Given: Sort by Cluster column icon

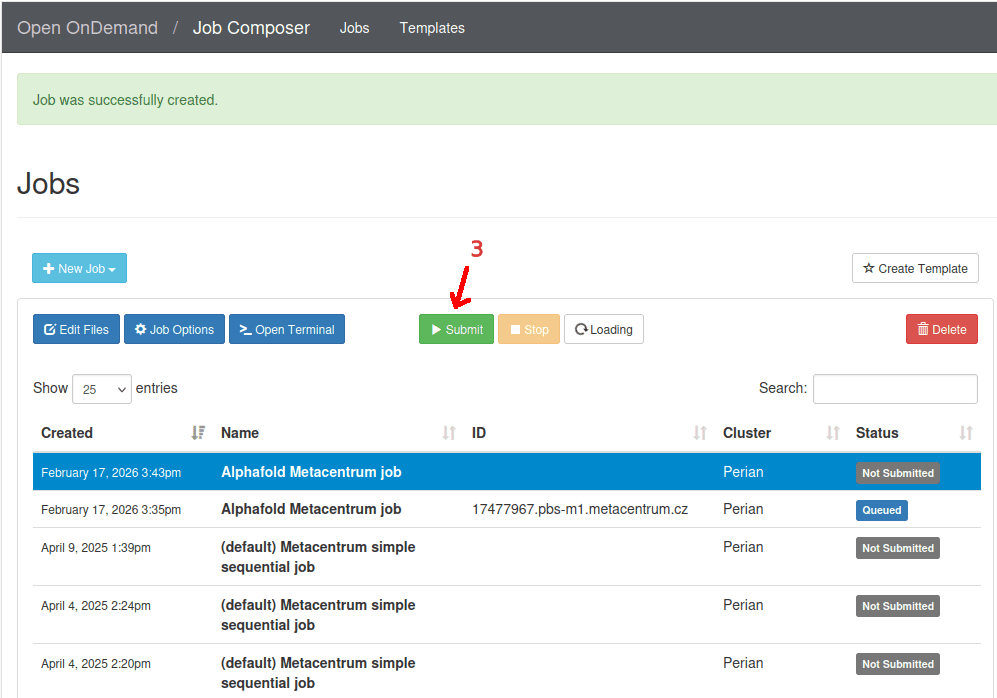Looking at the screenshot, I should [833, 433].
